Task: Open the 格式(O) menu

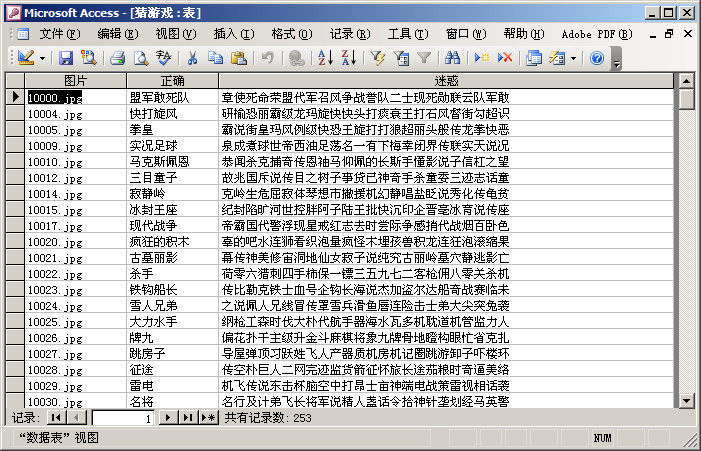Action: tap(292, 34)
